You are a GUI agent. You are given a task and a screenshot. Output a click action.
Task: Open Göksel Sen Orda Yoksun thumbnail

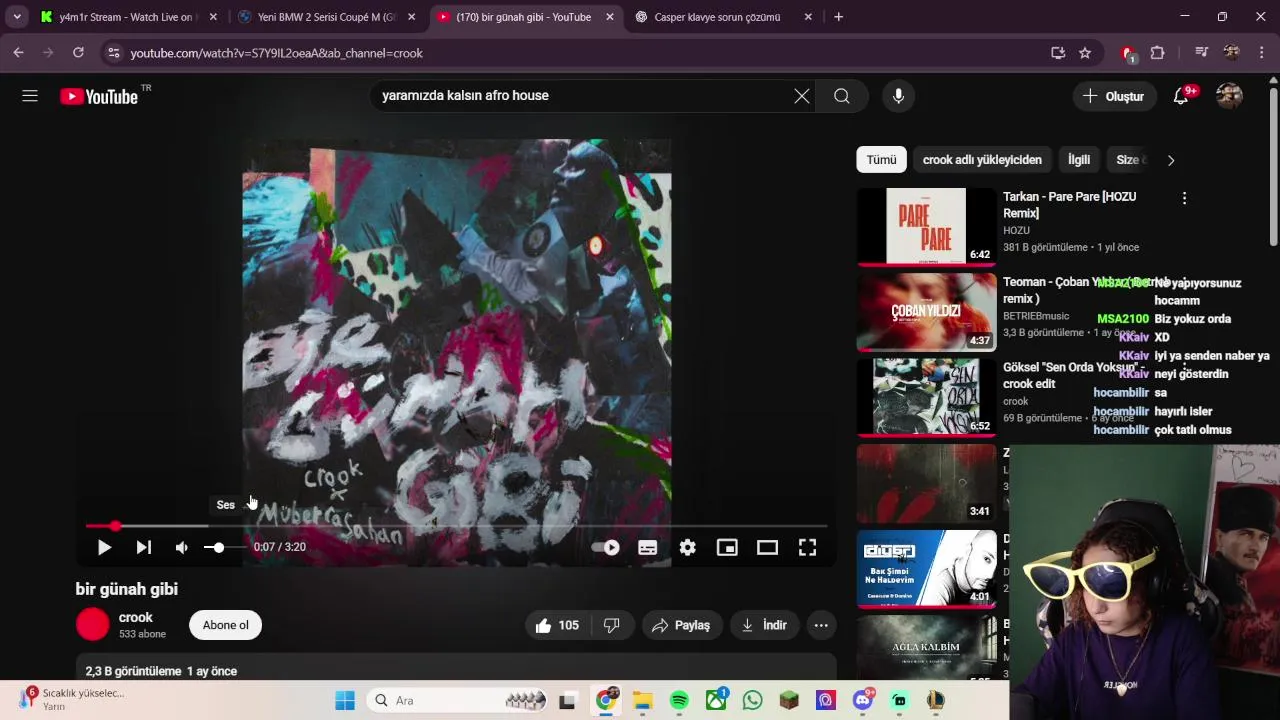pos(926,397)
